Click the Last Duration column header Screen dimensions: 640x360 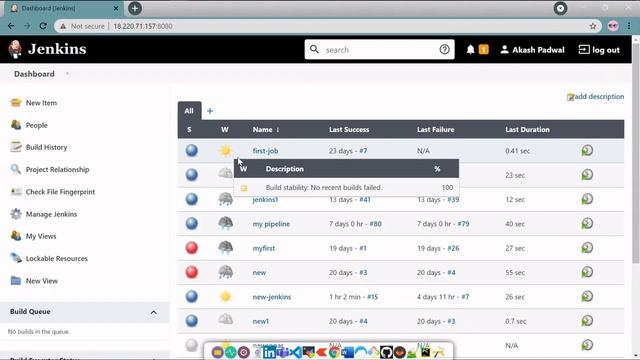(527, 129)
